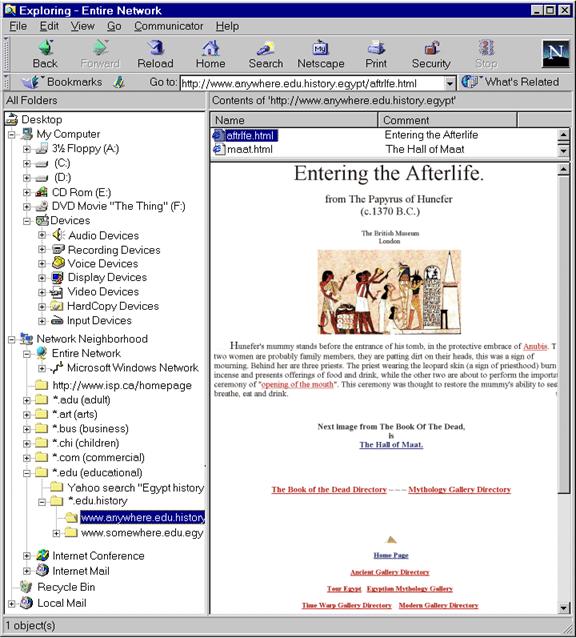Open the Search toolbar icon
Viewport: 576px width, 638px height.
click(x=266, y=48)
